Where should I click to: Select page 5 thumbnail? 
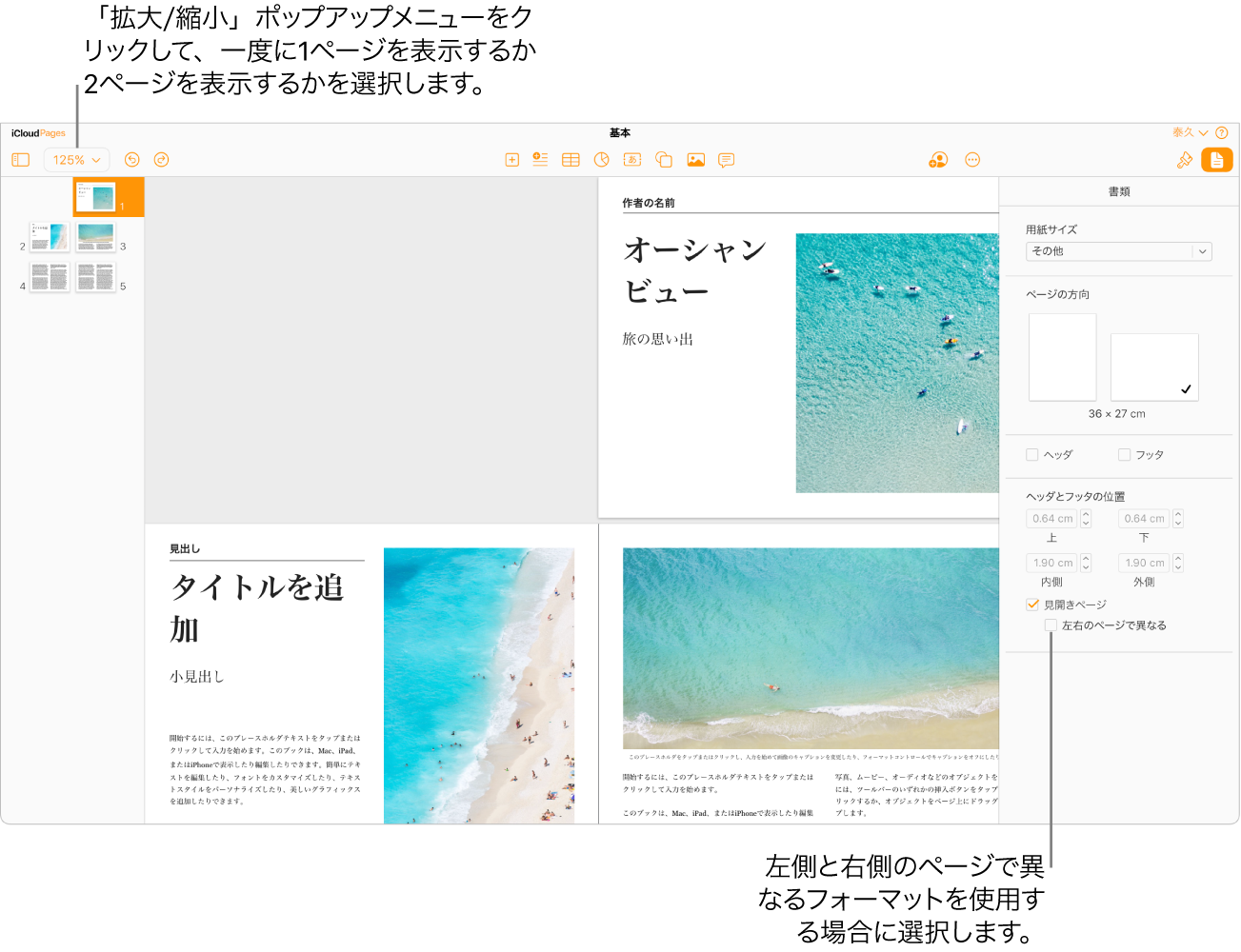pos(96,277)
